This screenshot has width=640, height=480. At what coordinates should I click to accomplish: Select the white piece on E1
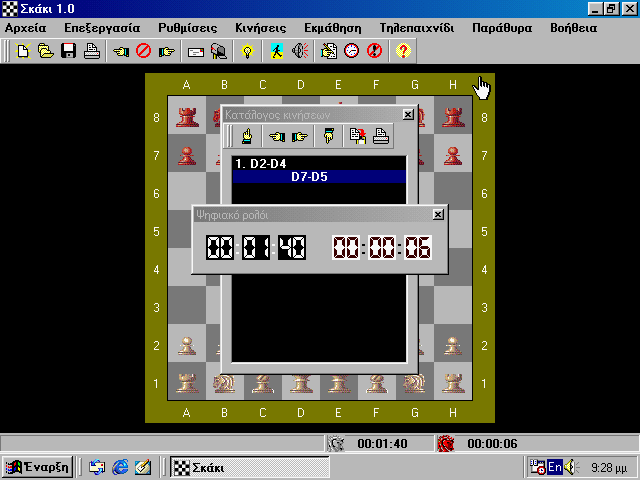pyautogui.click(x=339, y=383)
